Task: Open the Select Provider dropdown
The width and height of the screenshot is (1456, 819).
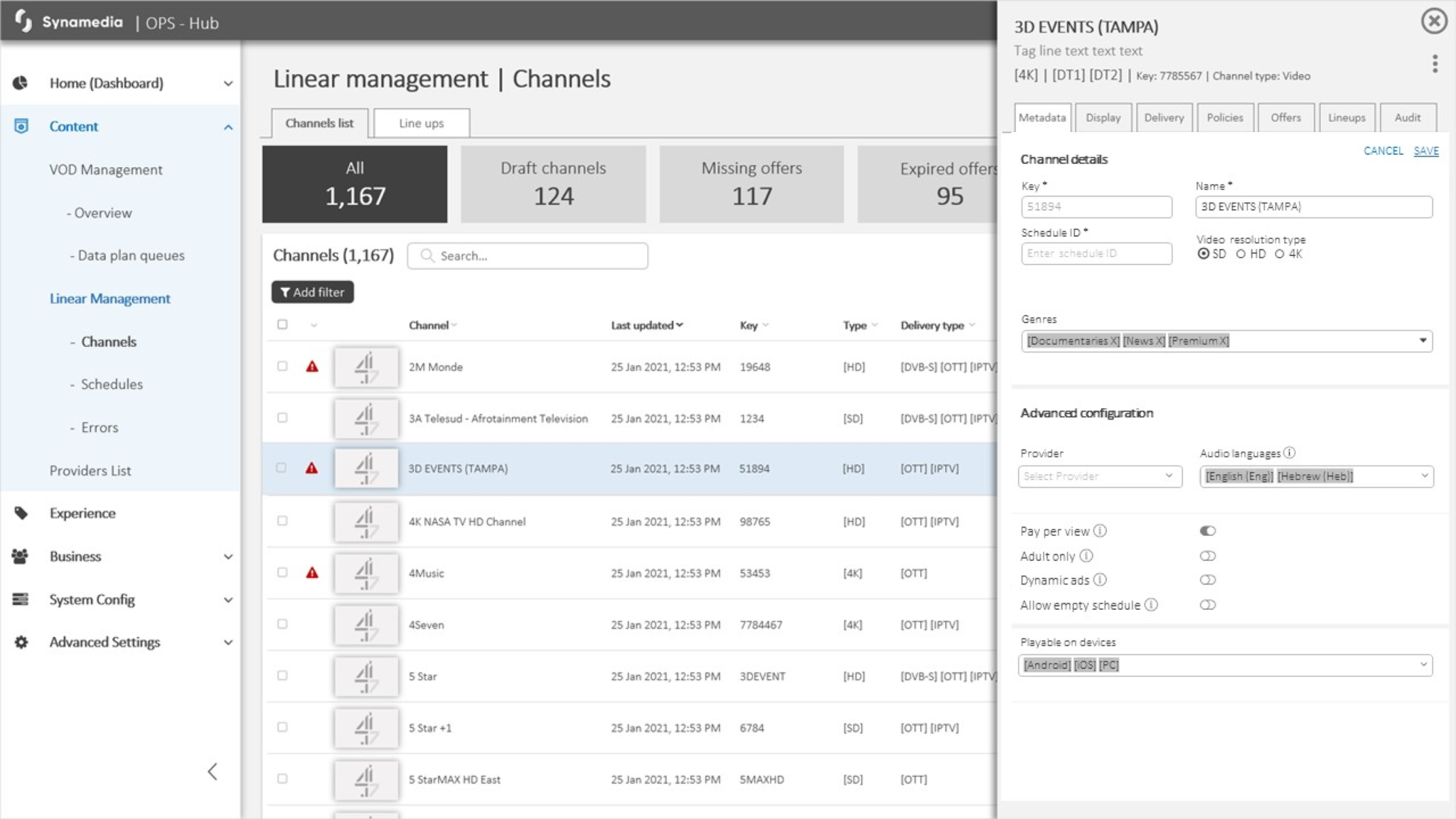Action: (1100, 476)
